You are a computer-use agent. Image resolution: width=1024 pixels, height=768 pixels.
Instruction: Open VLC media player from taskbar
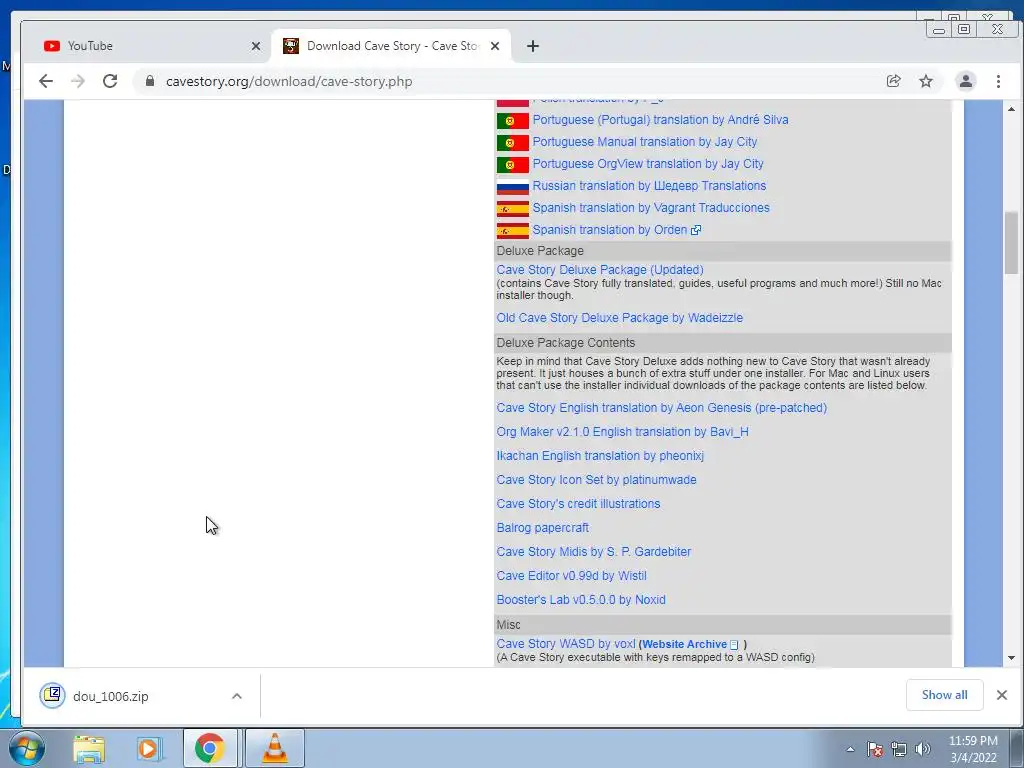pos(275,748)
